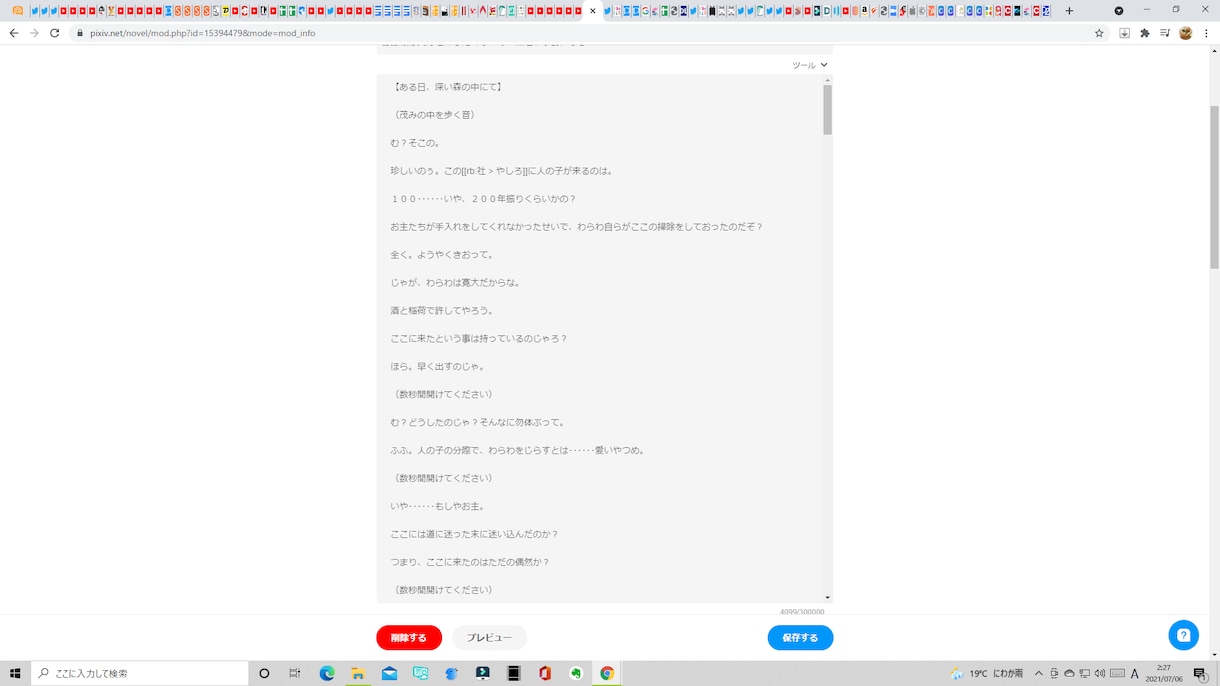Click the text area scroll-down arrow
This screenshot has height=686, width=1220.
pyautogui.click(x=828, y=597)
